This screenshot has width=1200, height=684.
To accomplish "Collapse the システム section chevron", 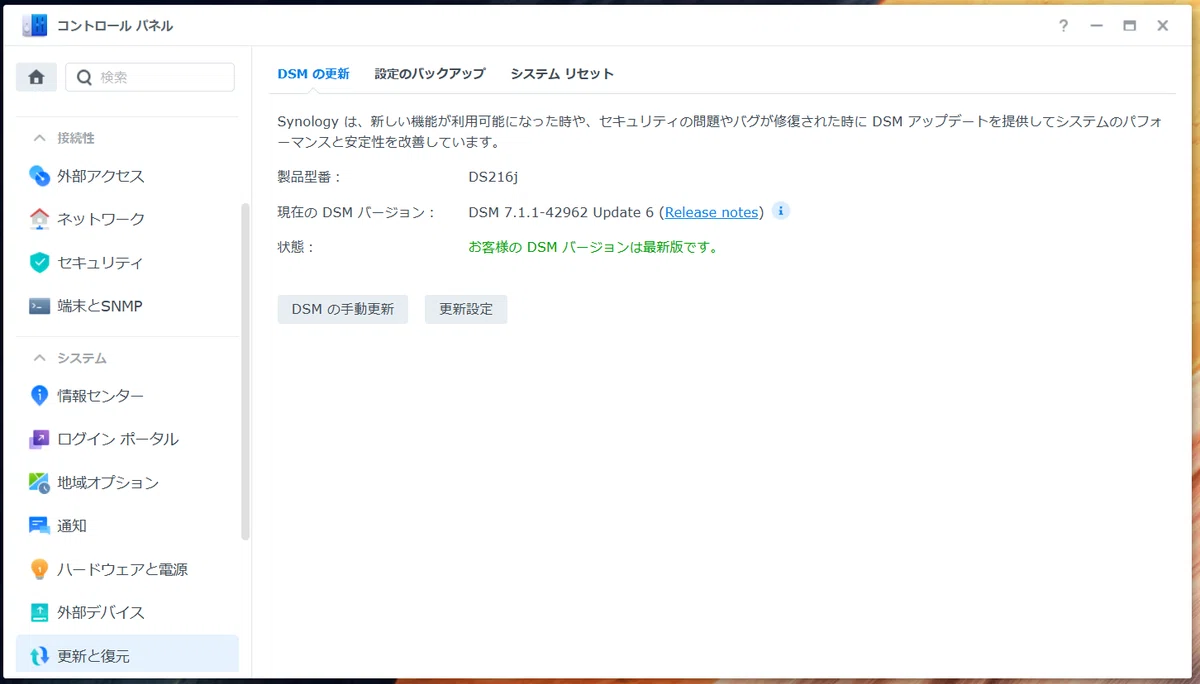I will 40,358.
